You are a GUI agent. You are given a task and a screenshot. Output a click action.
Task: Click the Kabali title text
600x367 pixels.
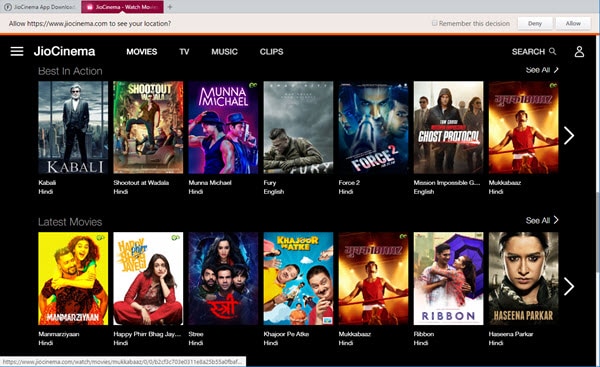tap(47, 183)
